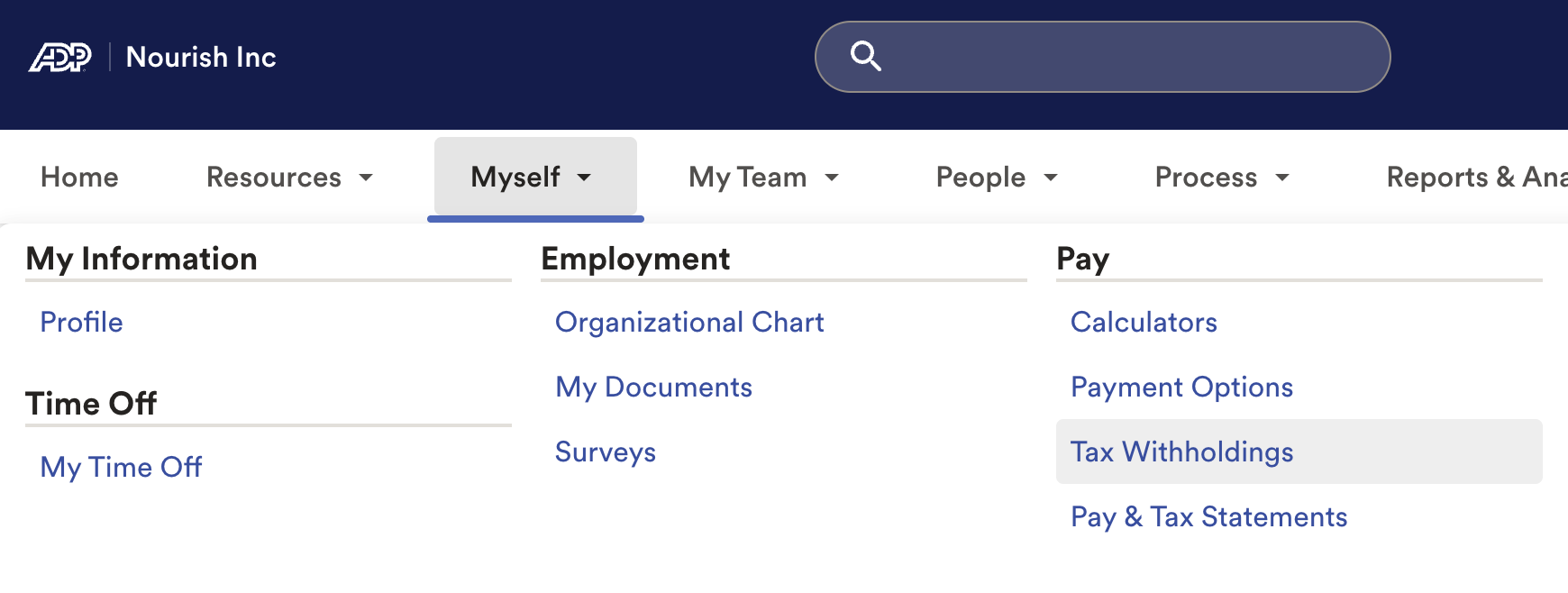Open My Documents link

click(x=653, y=387)
